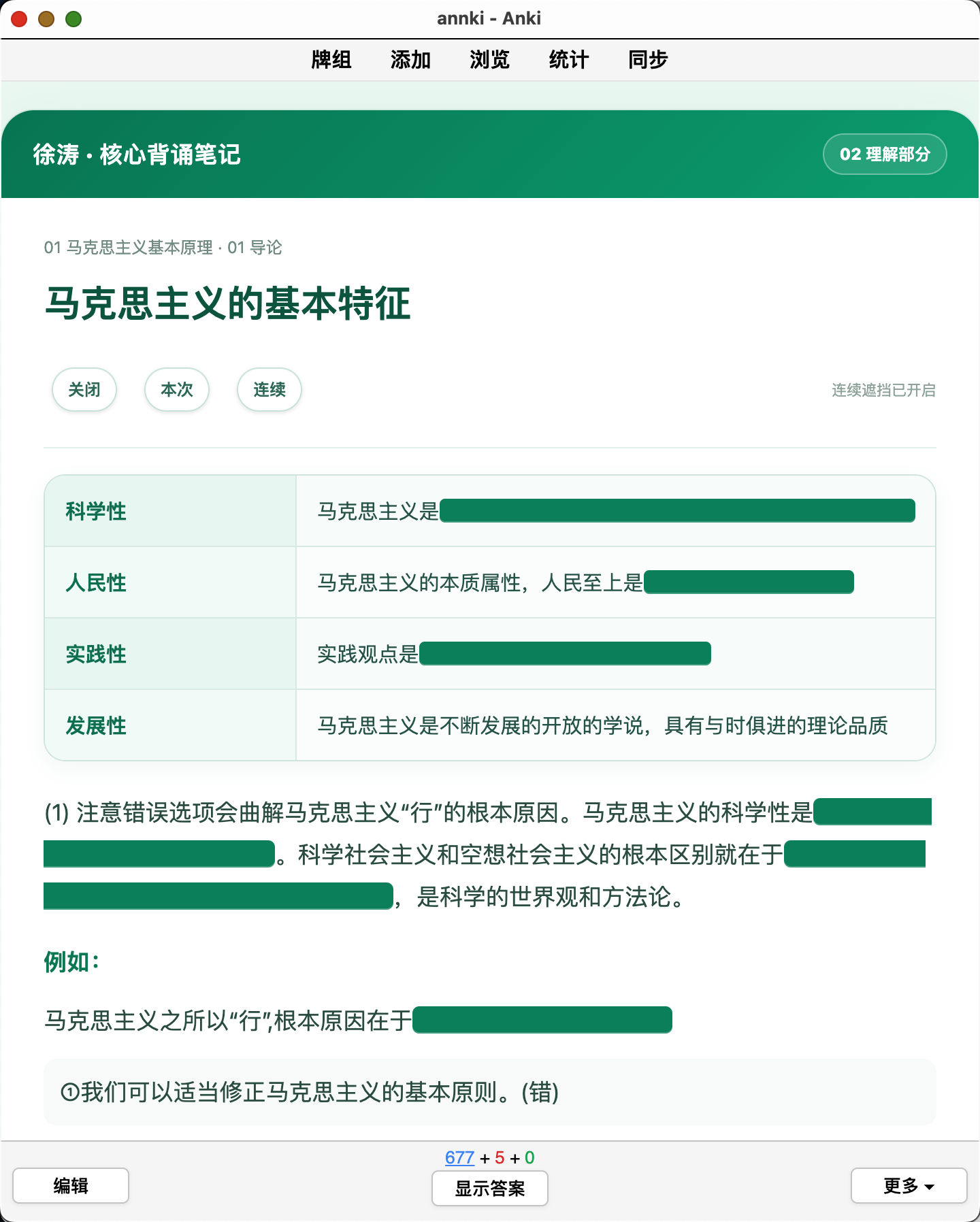Reveal the mask before 是科学的世界观和方法论
This screenshot has width=980, height=1222.
[x=218, y=896]
